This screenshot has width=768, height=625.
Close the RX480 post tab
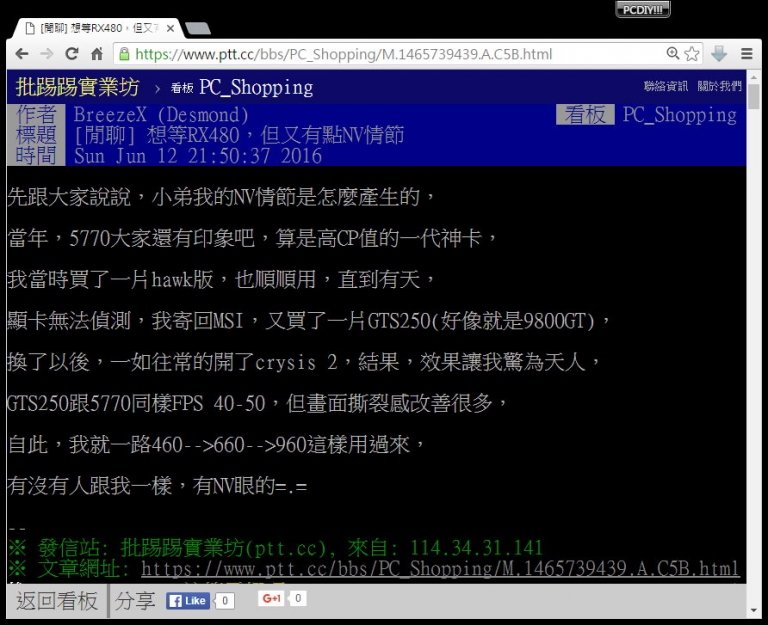coord(170,28)
